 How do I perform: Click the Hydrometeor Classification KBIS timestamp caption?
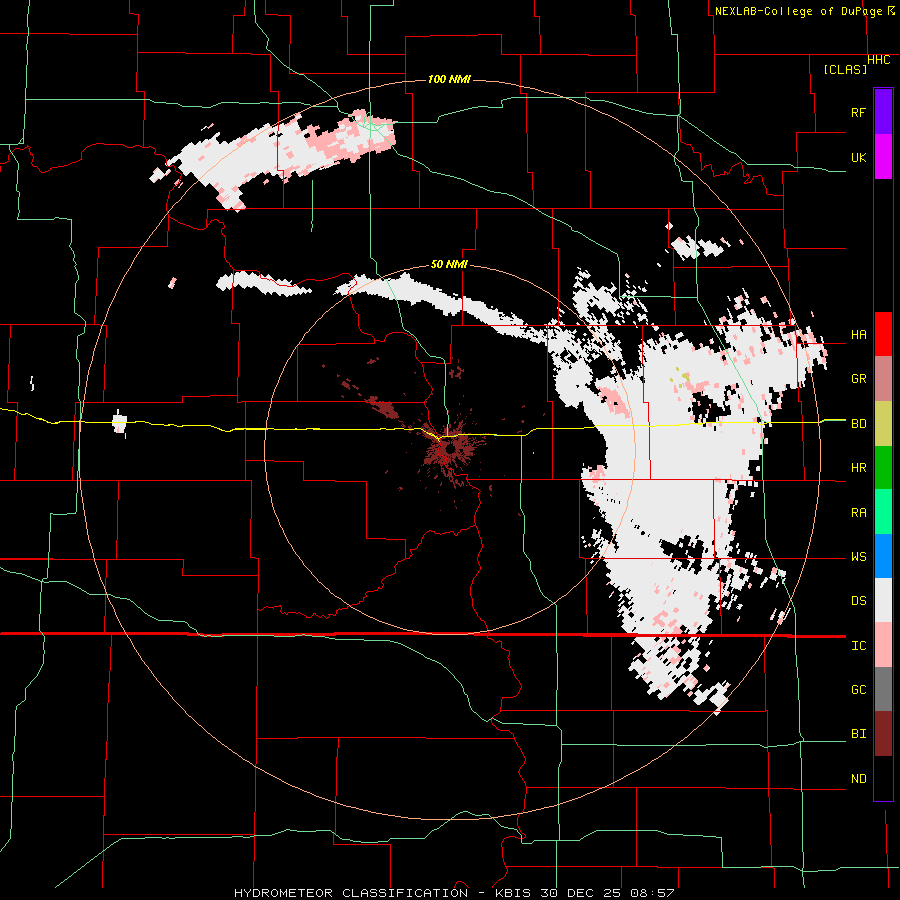click(454, 893)
